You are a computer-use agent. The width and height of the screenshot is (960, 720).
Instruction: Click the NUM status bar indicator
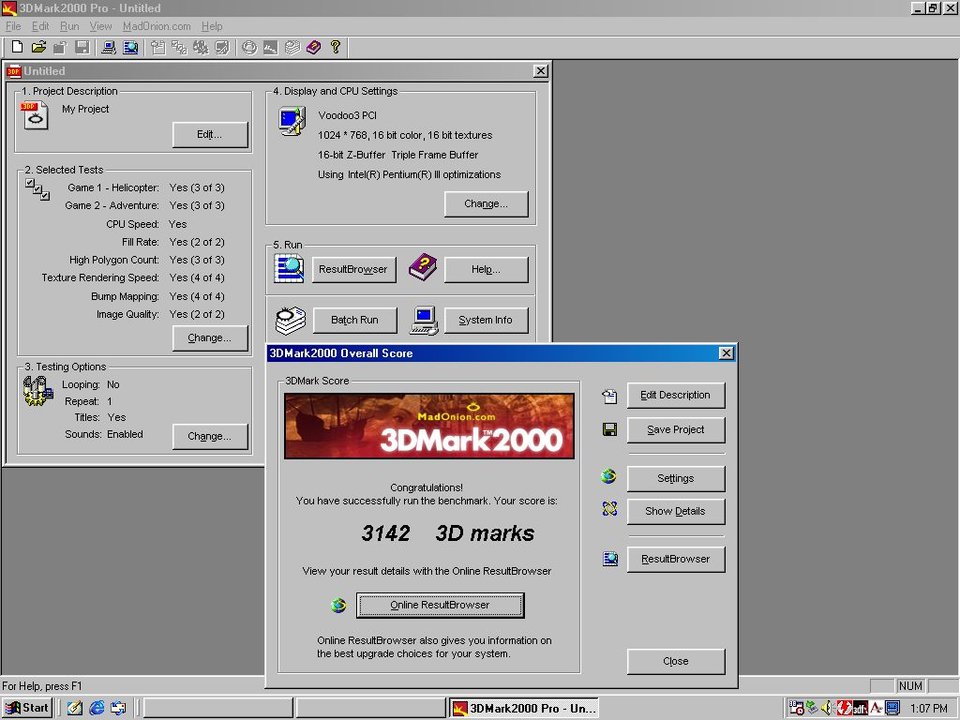(910, 686)
